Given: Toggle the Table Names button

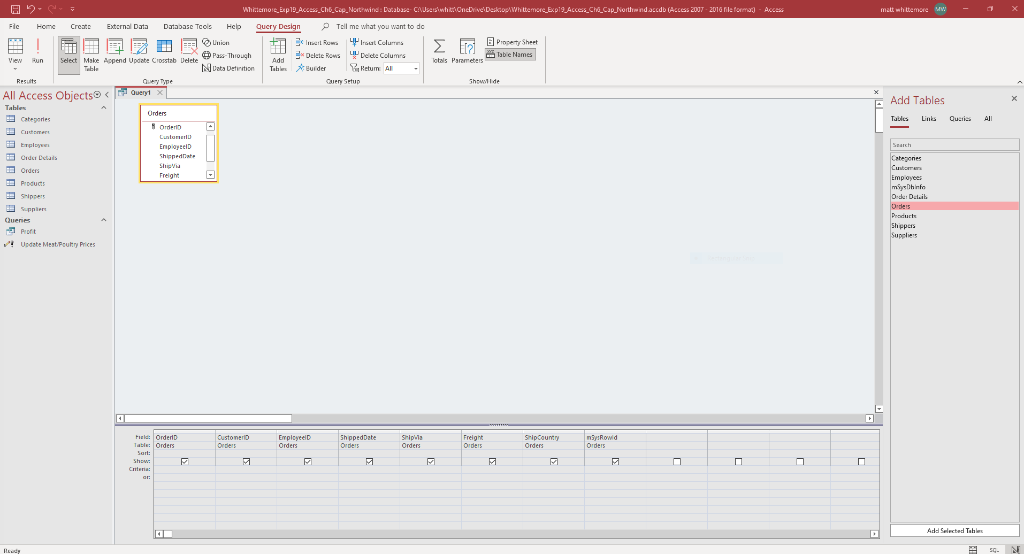Looking at the screenshot, I should point(510,55).
